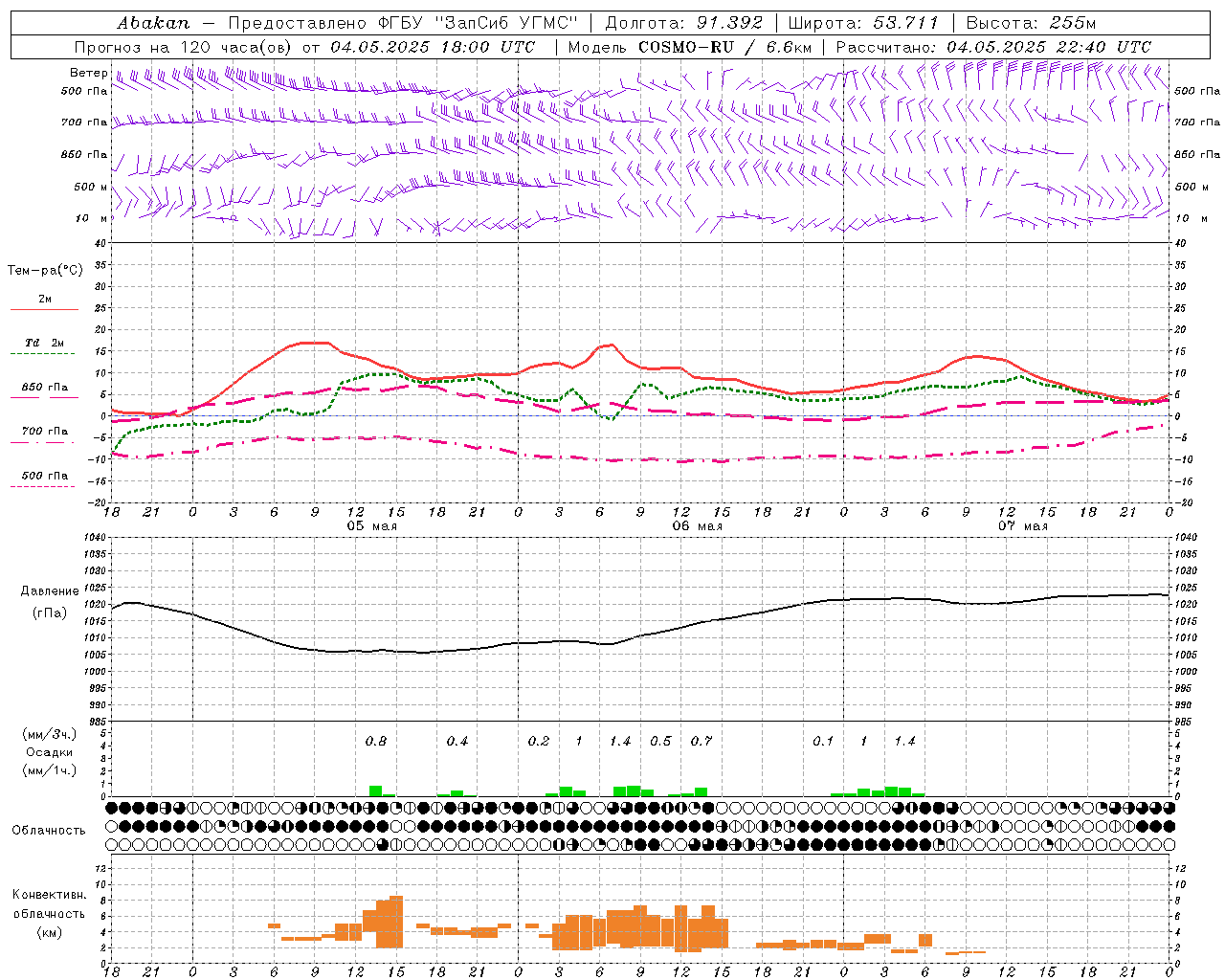Click the Облачность cloudiness label
The width and height of the screenshot is (1225, 980).
coord(49,831)
